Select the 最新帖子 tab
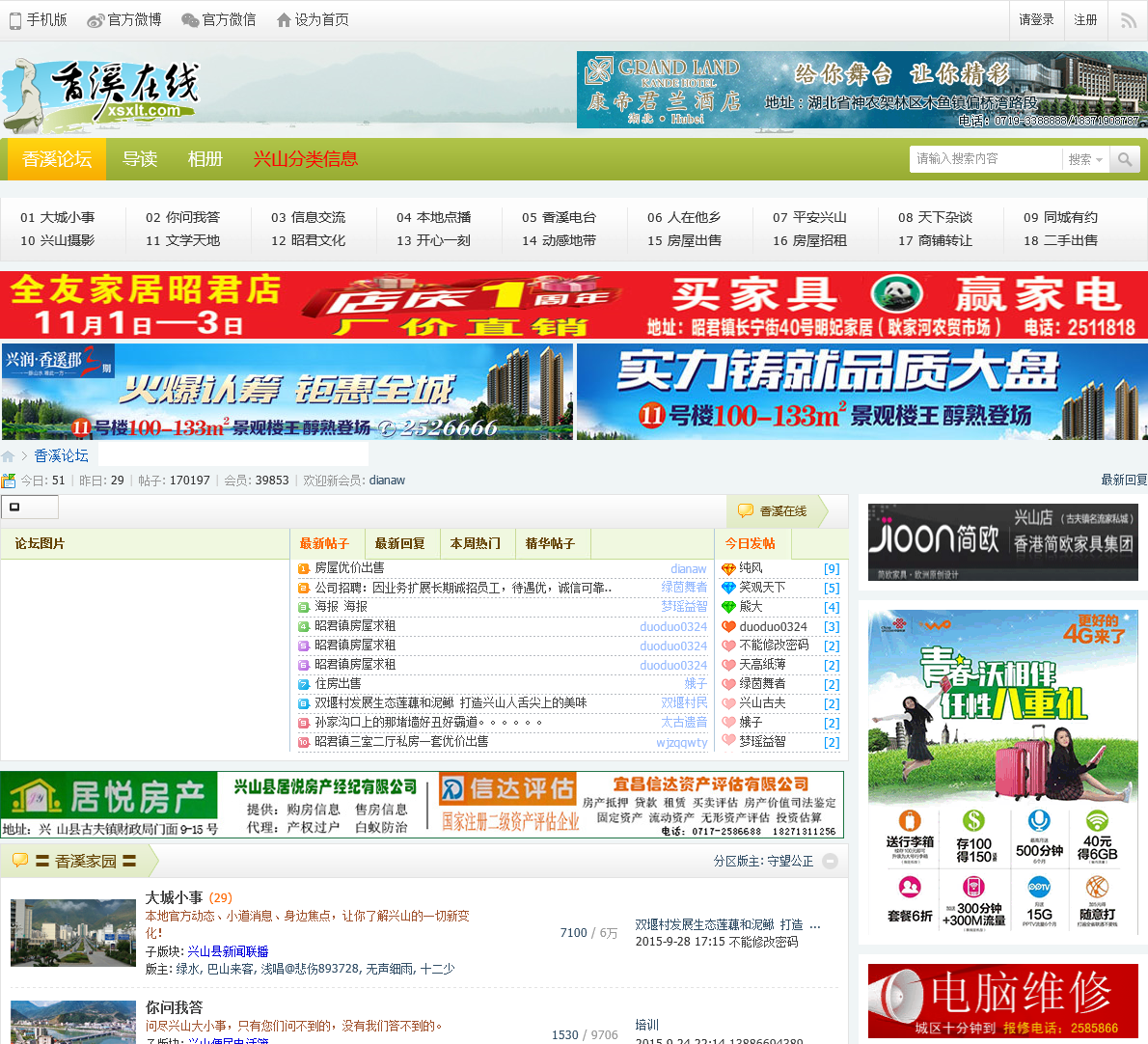Image resolution: width=1148 pixels, height=1044 pixels. pyautogui.click(x=324, y=543)
